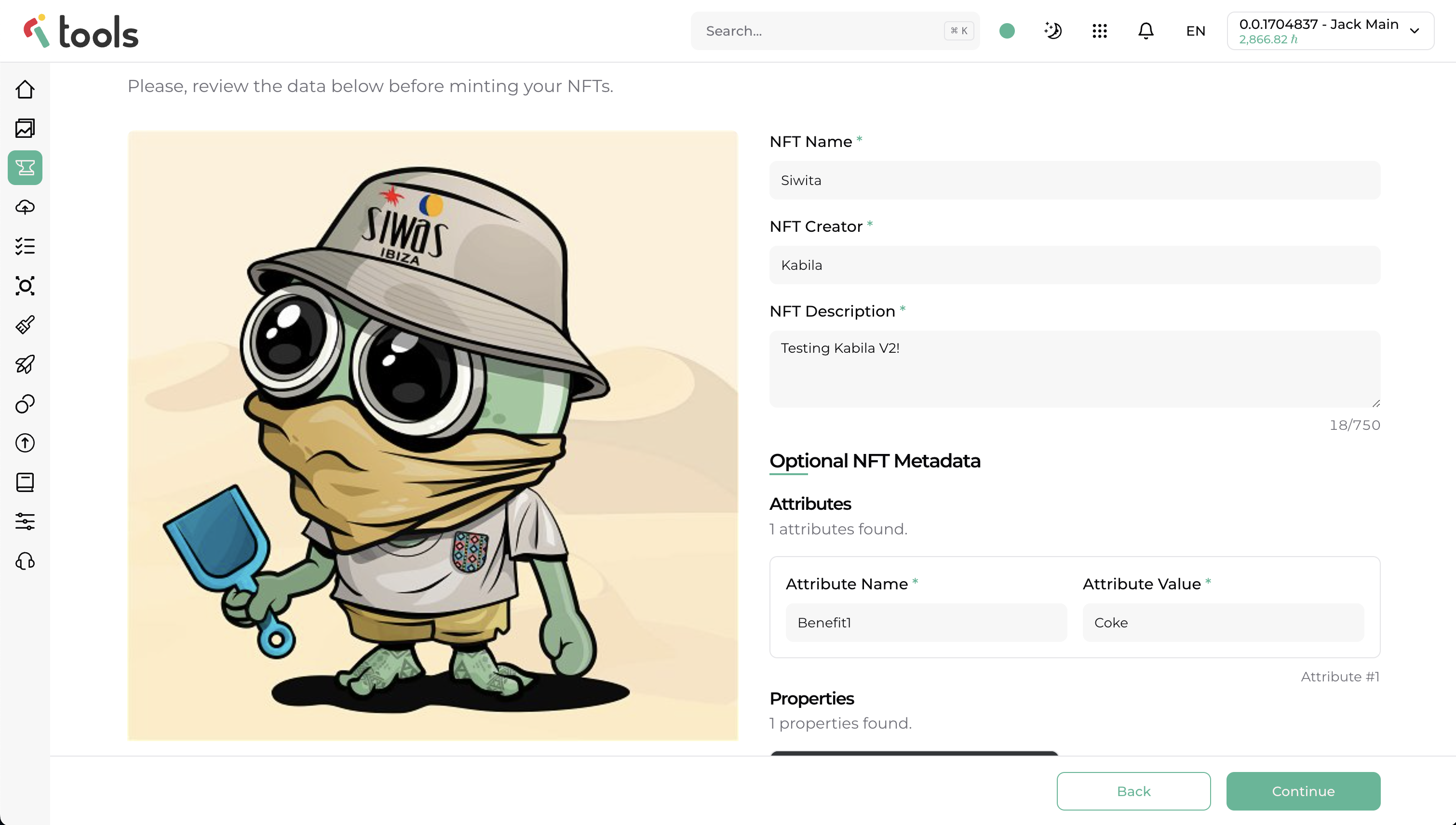Click the coins sidebar icon
This screenshot has width=1456, height=825.
(x=25, y=403)
